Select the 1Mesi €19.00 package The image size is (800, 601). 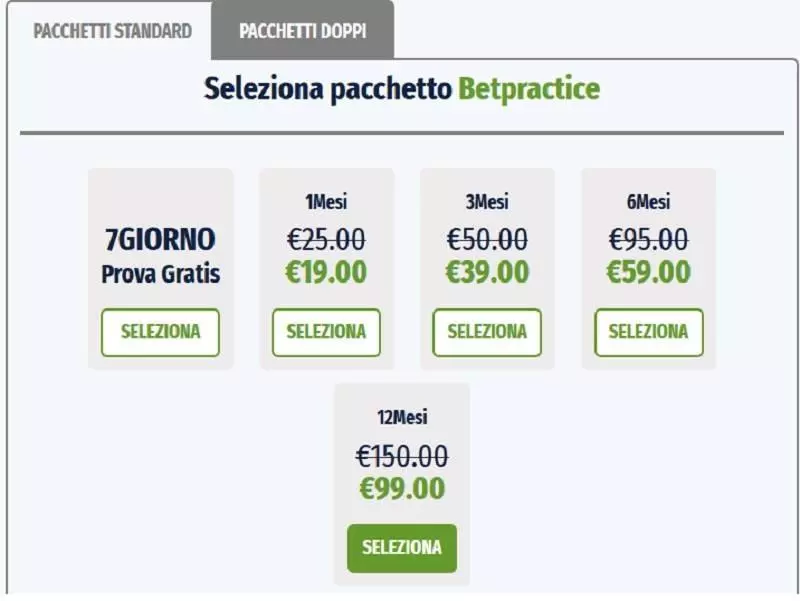point(325,331)
